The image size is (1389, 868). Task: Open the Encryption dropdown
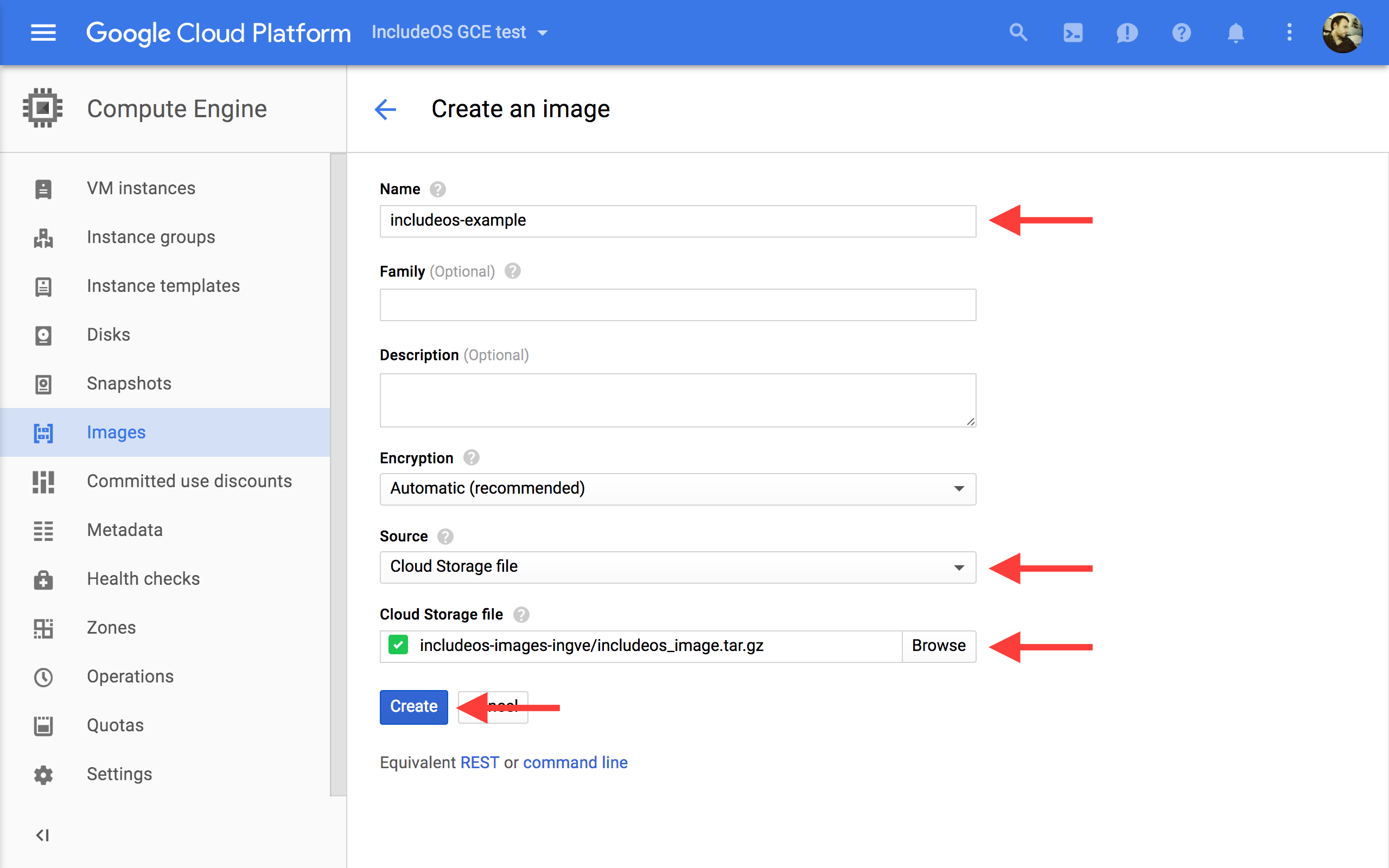[x=677, y=489]
